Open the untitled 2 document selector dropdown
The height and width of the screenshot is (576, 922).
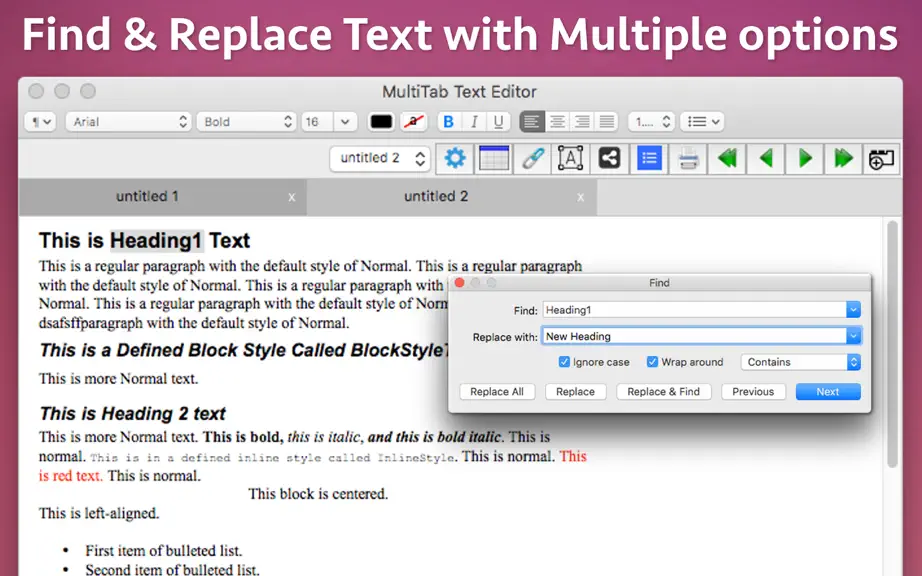(380, 158)
